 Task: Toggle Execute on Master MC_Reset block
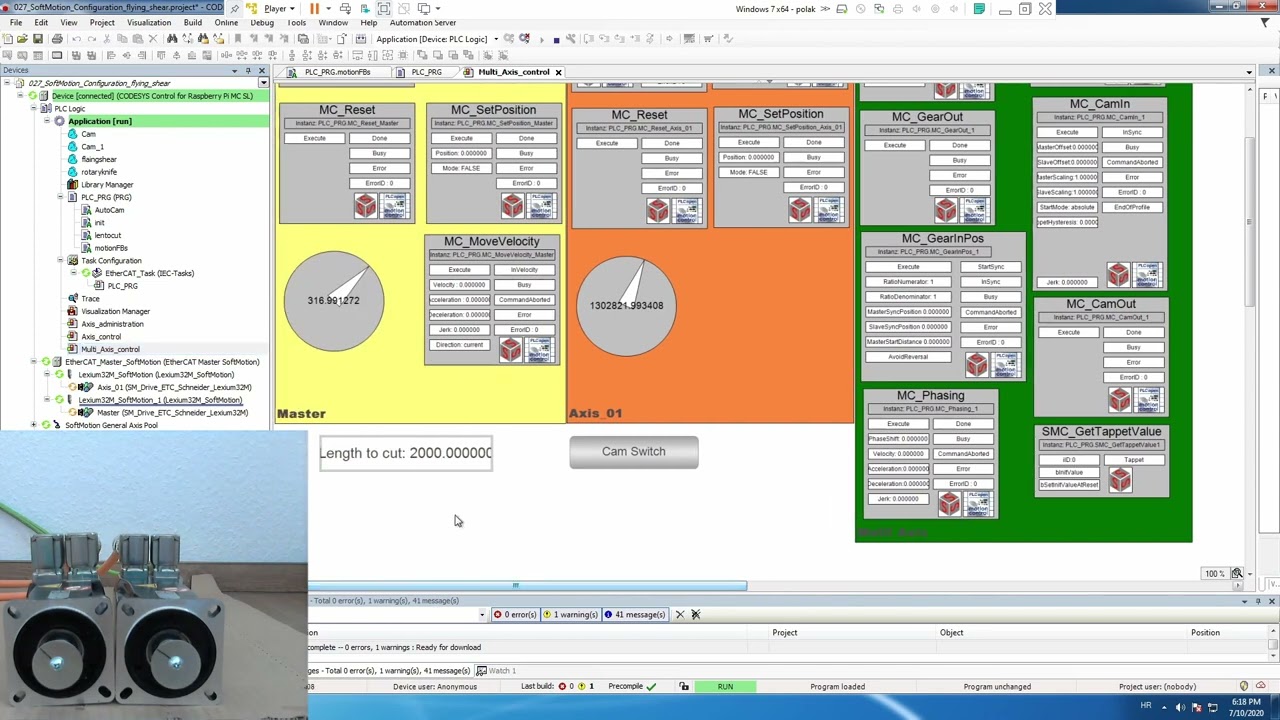(x=314, y=138)
